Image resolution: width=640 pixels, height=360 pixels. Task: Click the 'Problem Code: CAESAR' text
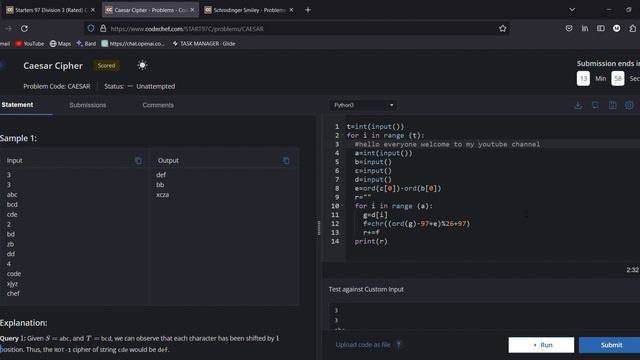pyautogui.click(x=57, y=86)
